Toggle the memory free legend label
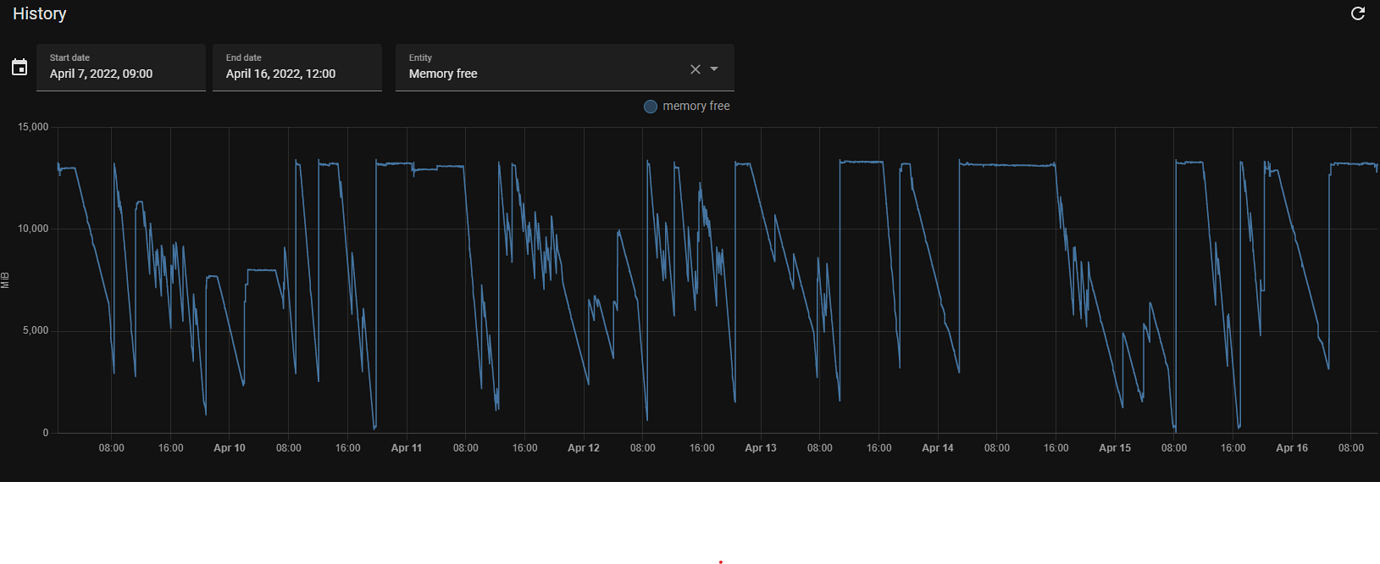The width and height of the screenshot is (1380, 564). (696, 106)
